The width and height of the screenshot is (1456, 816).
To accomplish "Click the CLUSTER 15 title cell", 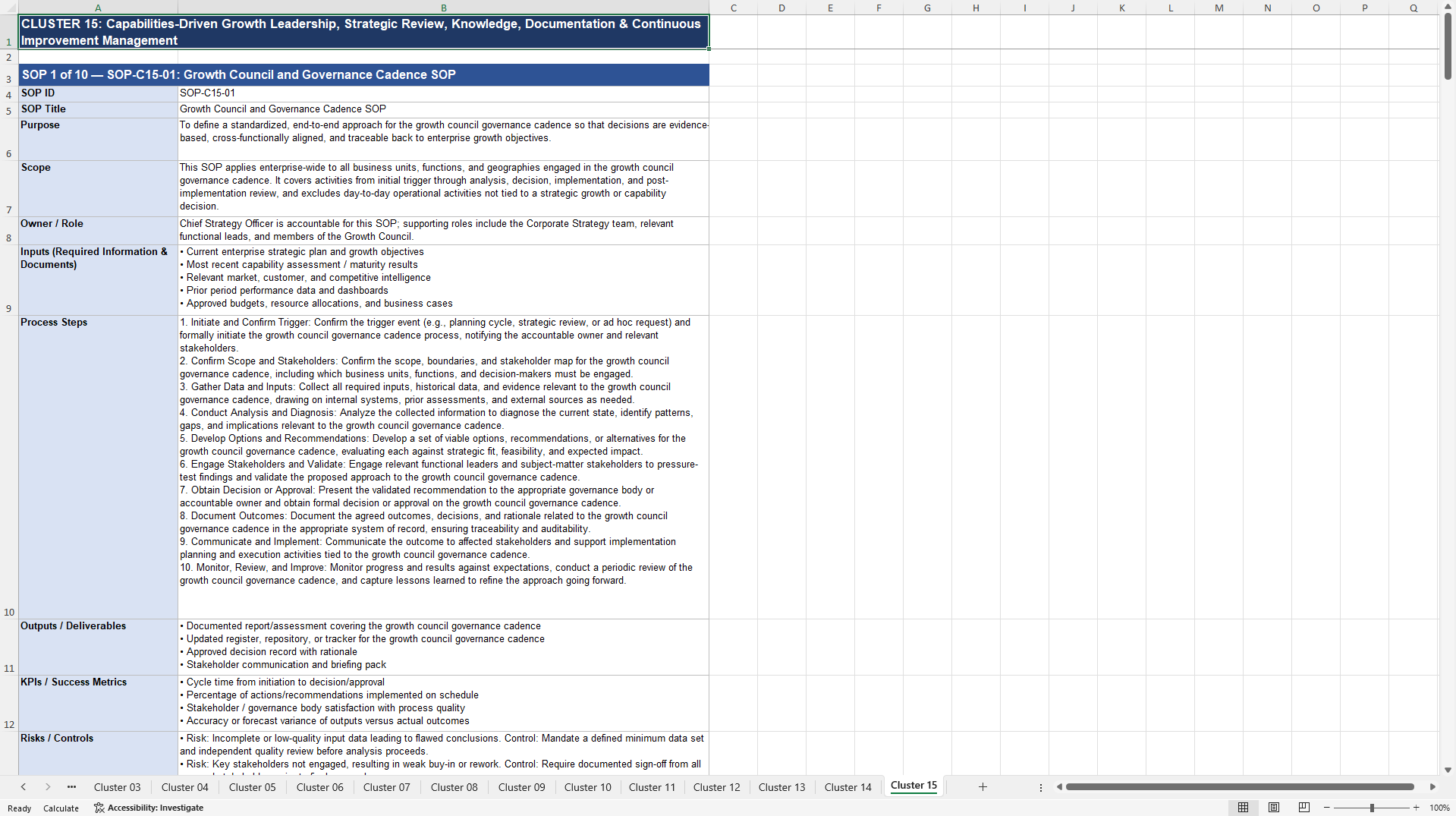I will click(364, 32).
